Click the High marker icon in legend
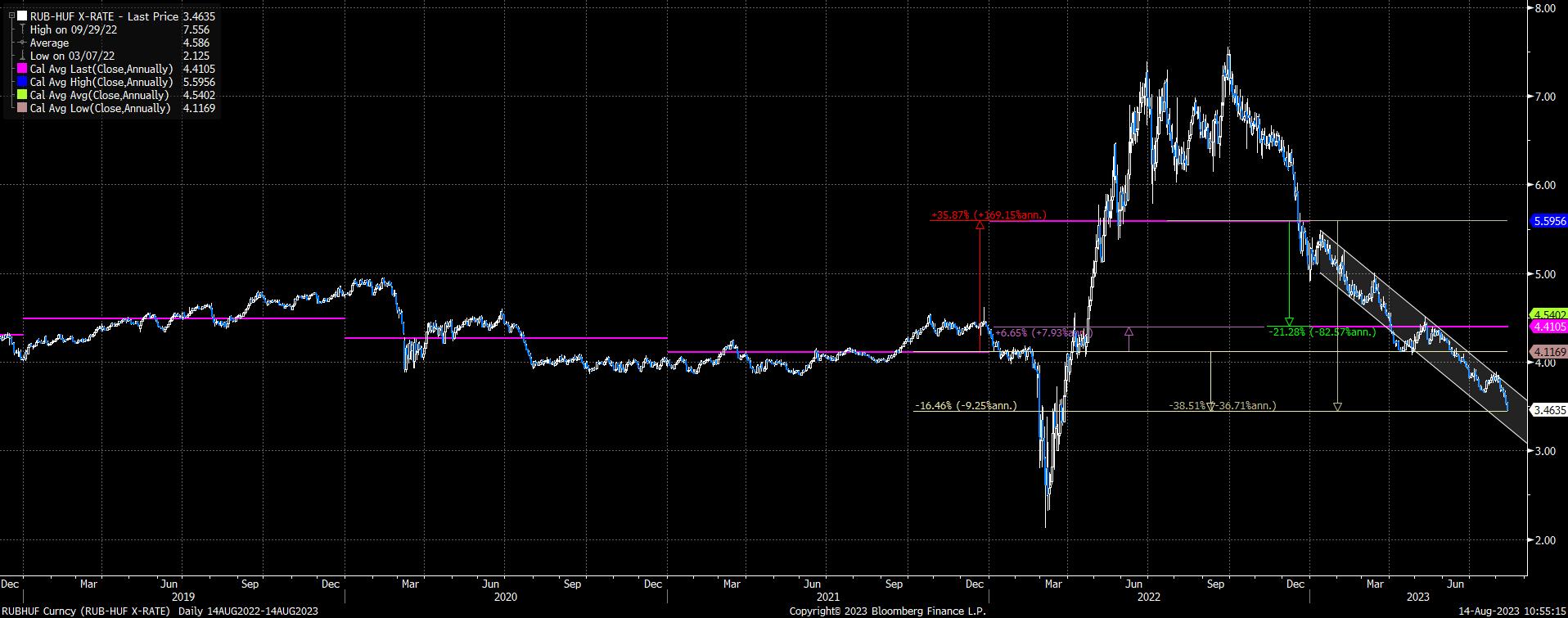 pos(23,30)
